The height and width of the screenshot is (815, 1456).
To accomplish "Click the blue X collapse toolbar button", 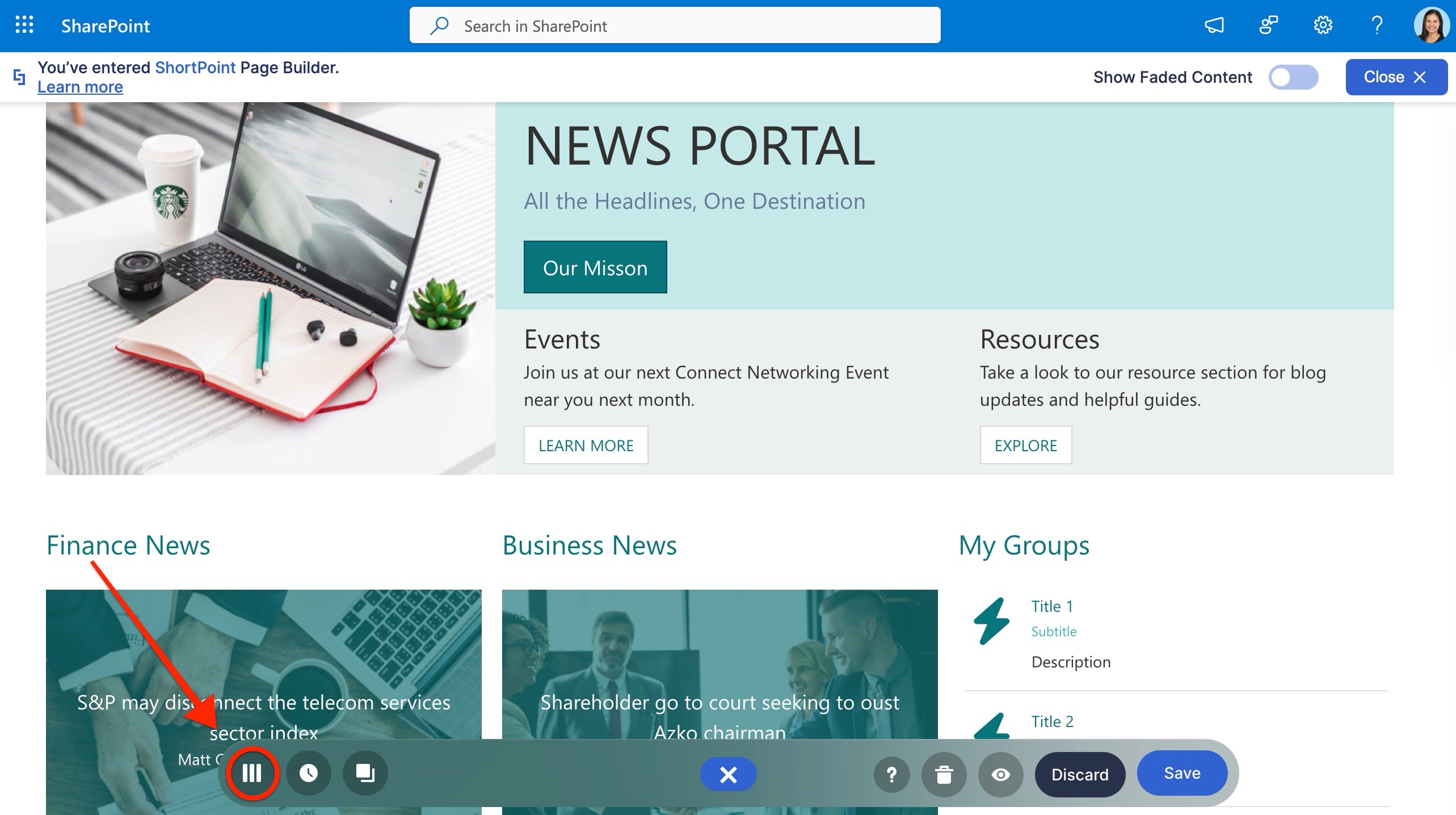I will (x=728, y=774).
